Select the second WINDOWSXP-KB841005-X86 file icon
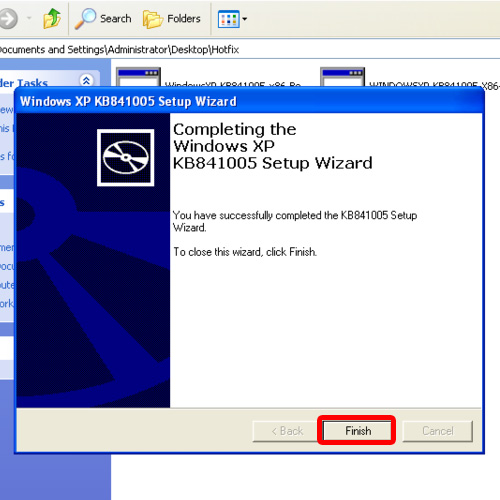The width and height of the screenshot is (500, 500). tap(342, 77)
